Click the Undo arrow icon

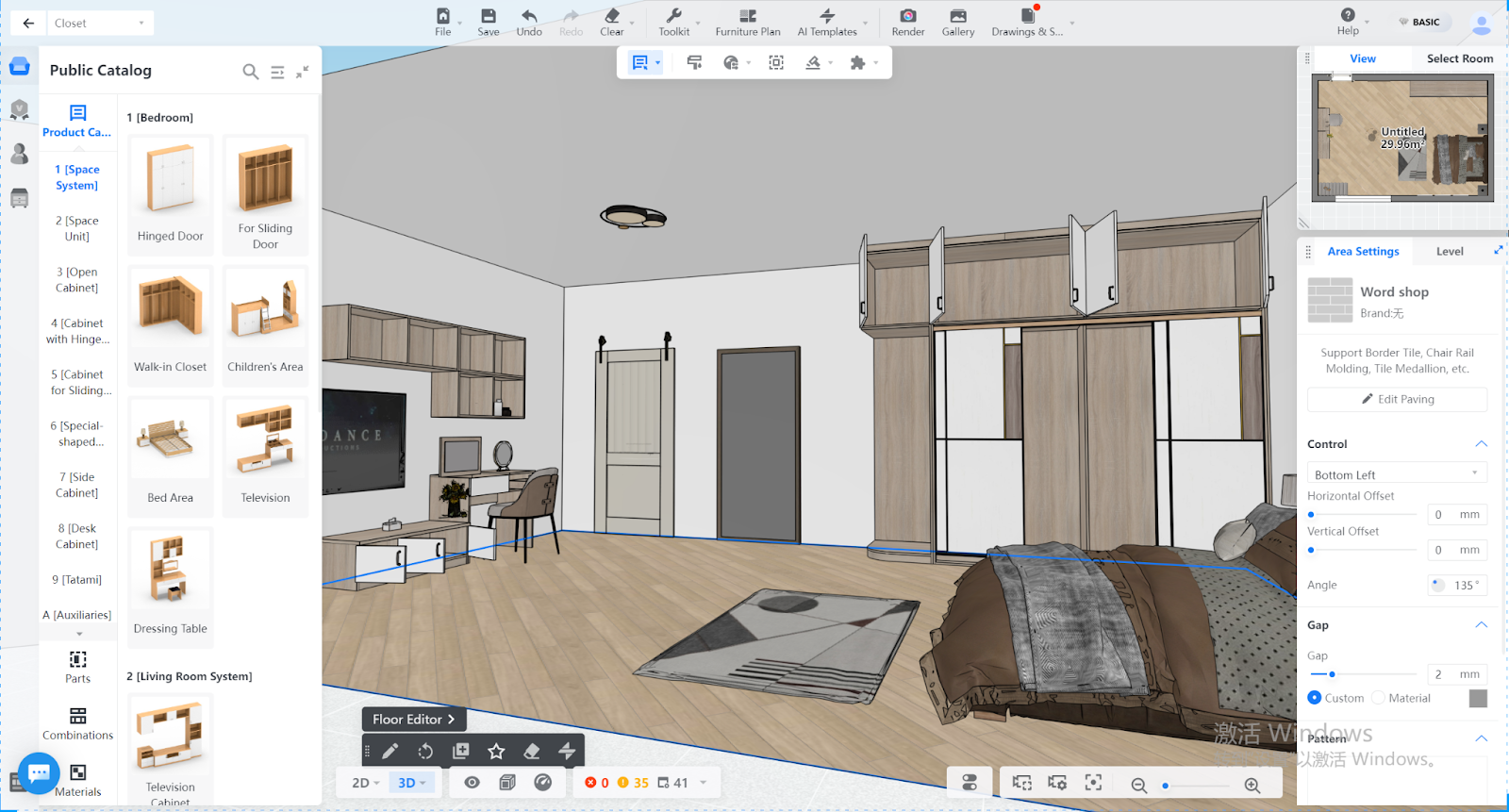click(x=529, y=16)
